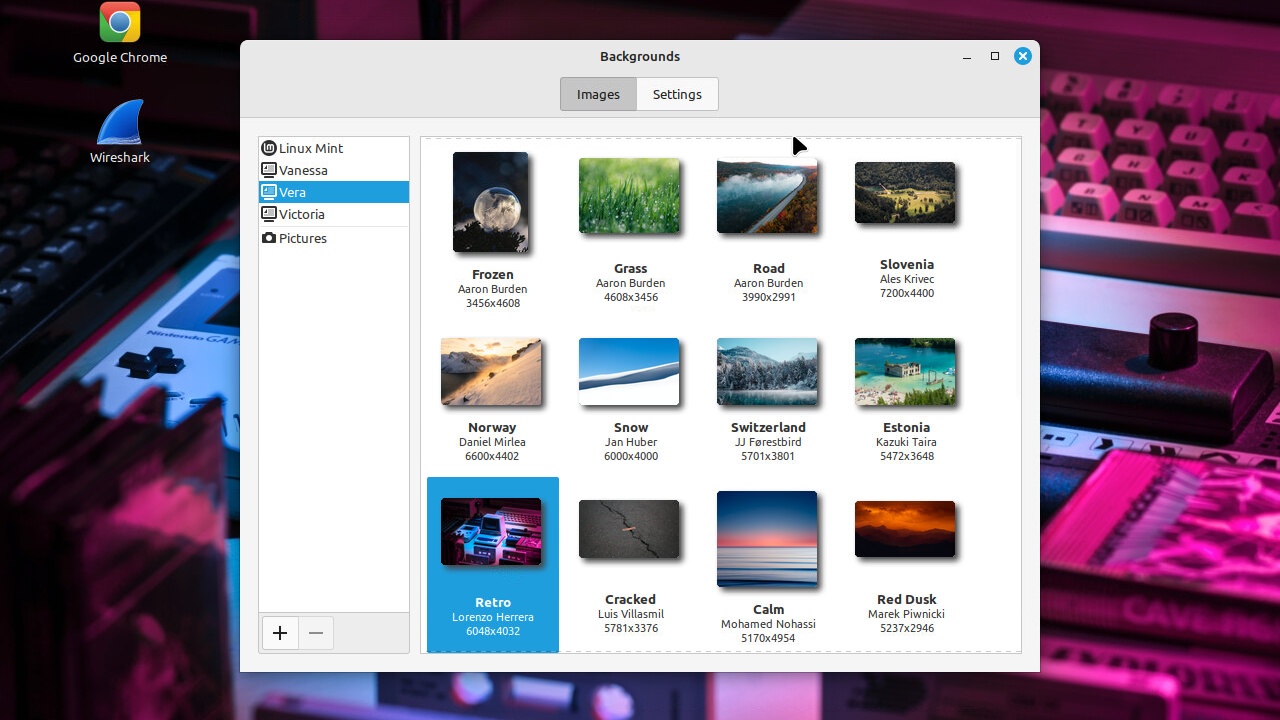Select the Linux Mint backgrounds collection
The width and height of the screenshot is (1280, 720).
334,148
